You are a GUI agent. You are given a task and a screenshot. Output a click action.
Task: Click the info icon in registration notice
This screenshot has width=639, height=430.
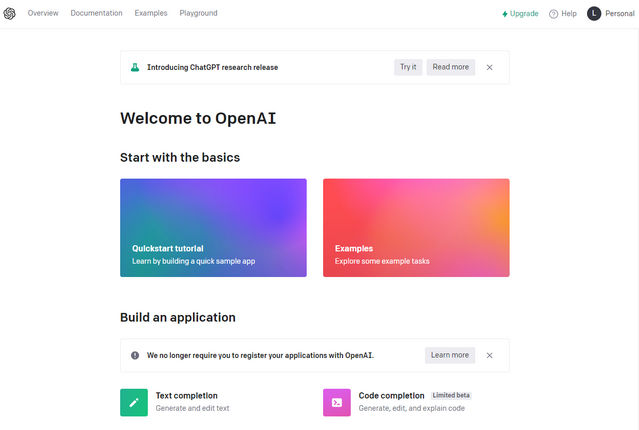(x=135, y=355)
